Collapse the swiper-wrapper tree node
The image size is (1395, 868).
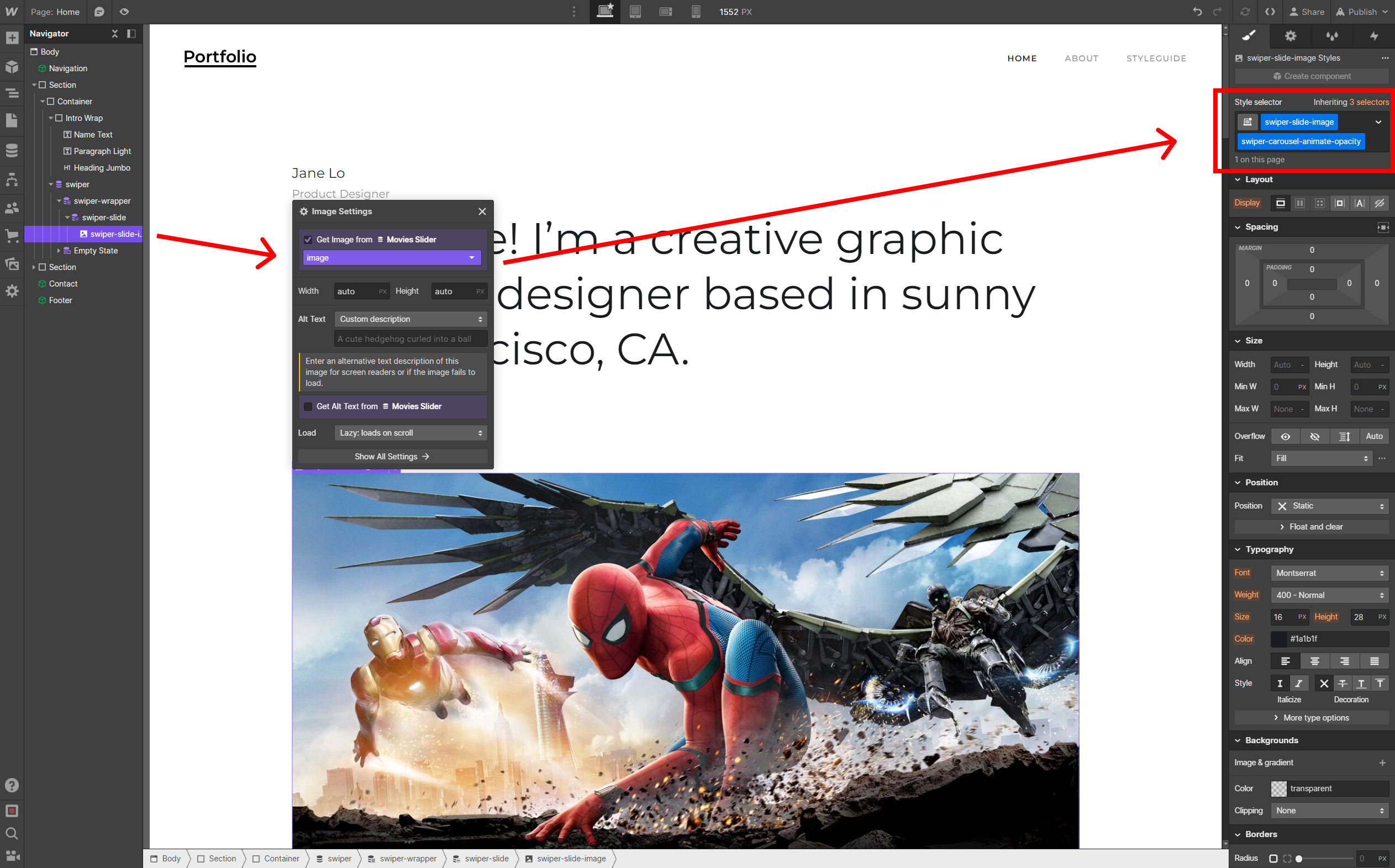pos(59,201)
